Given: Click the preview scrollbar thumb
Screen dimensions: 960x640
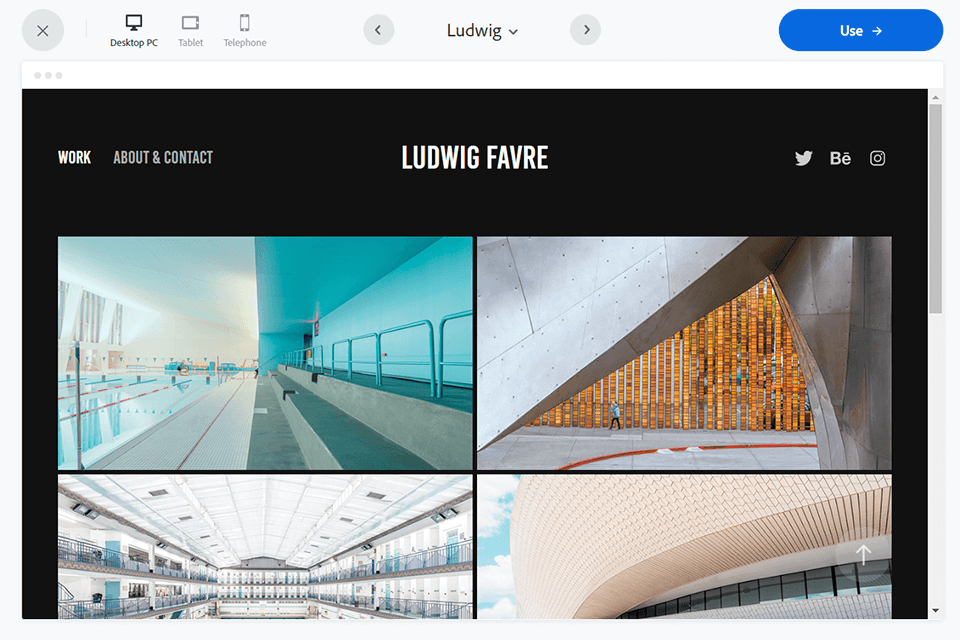Looking at the screenshot, I should click(x=935, y=208).
